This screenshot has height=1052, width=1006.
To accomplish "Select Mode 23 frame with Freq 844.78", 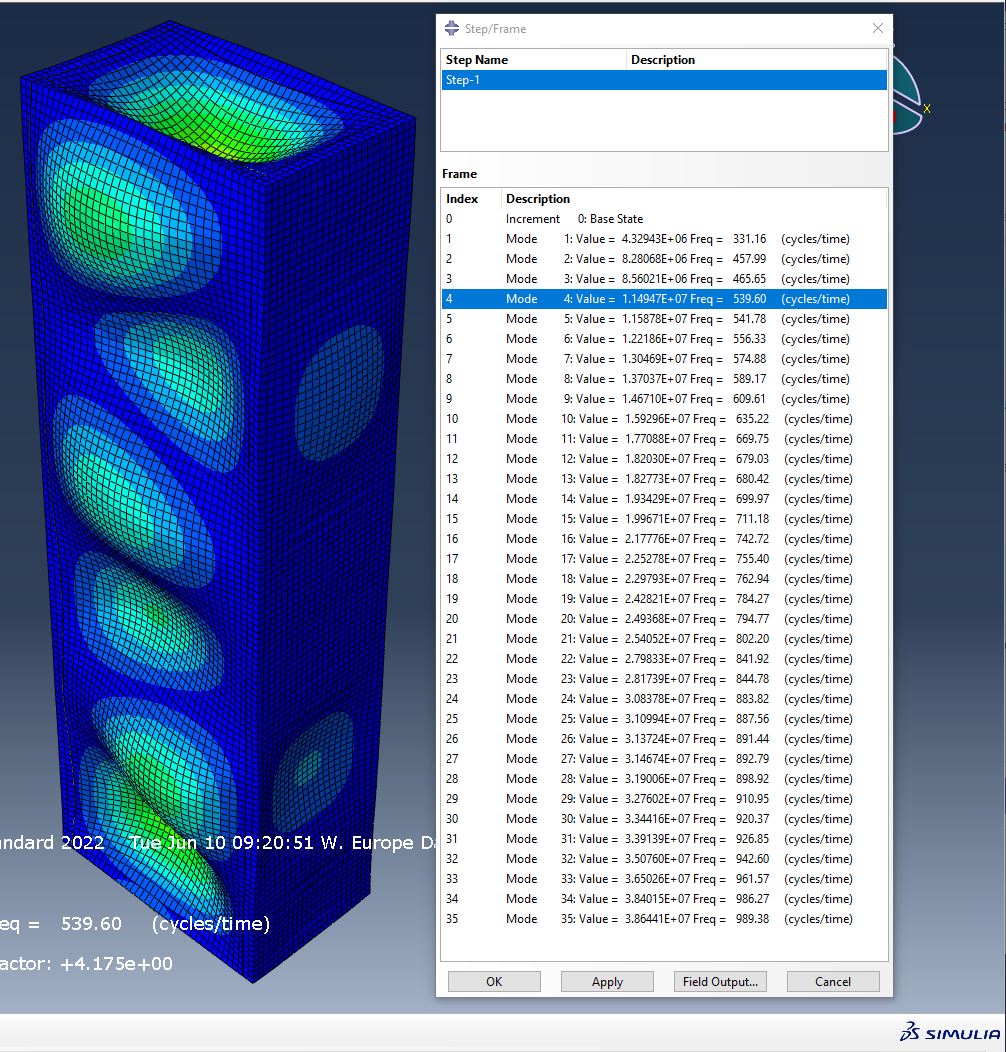I will tap(664, 679).
